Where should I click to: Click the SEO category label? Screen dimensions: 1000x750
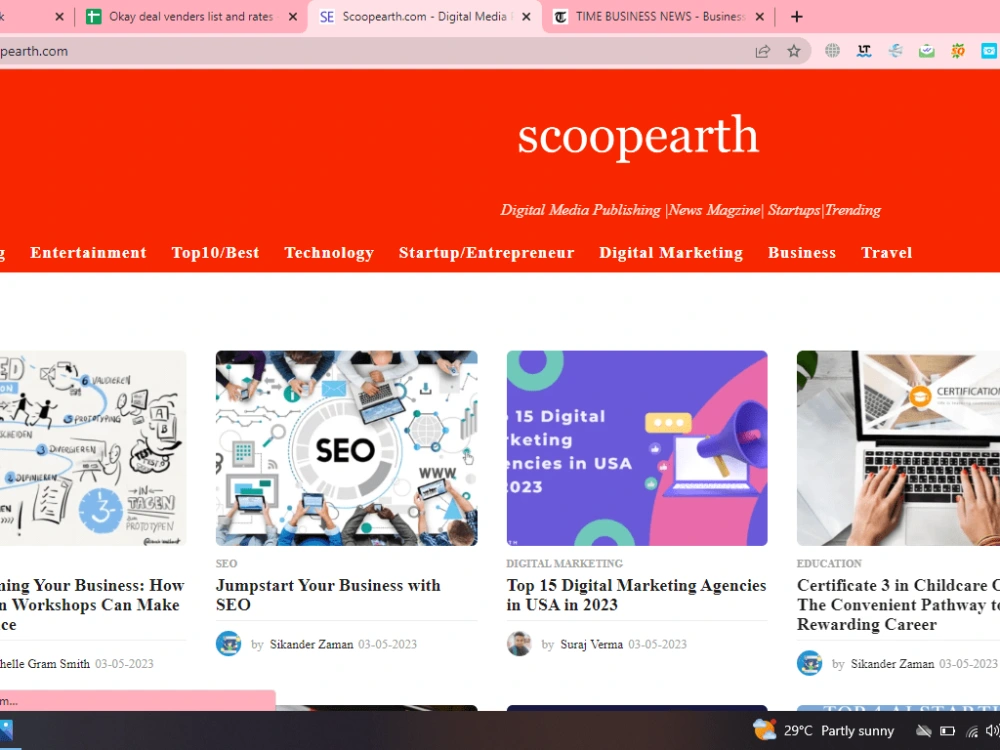[226, 564]
